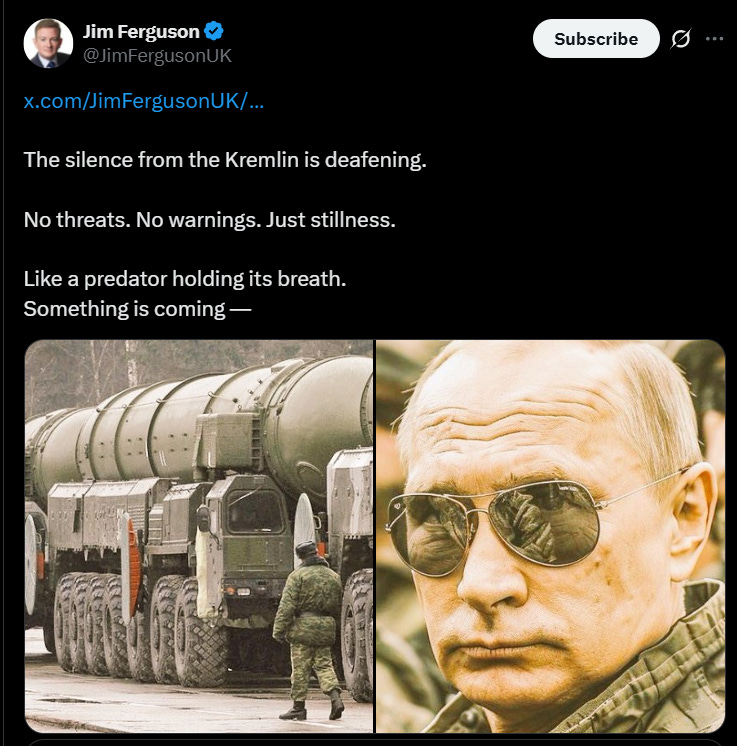Open the x.com/JimFergusonUK/… link
Image resolution: width=737 pixels, height=746 pixels.
click(x=143, y=101)
